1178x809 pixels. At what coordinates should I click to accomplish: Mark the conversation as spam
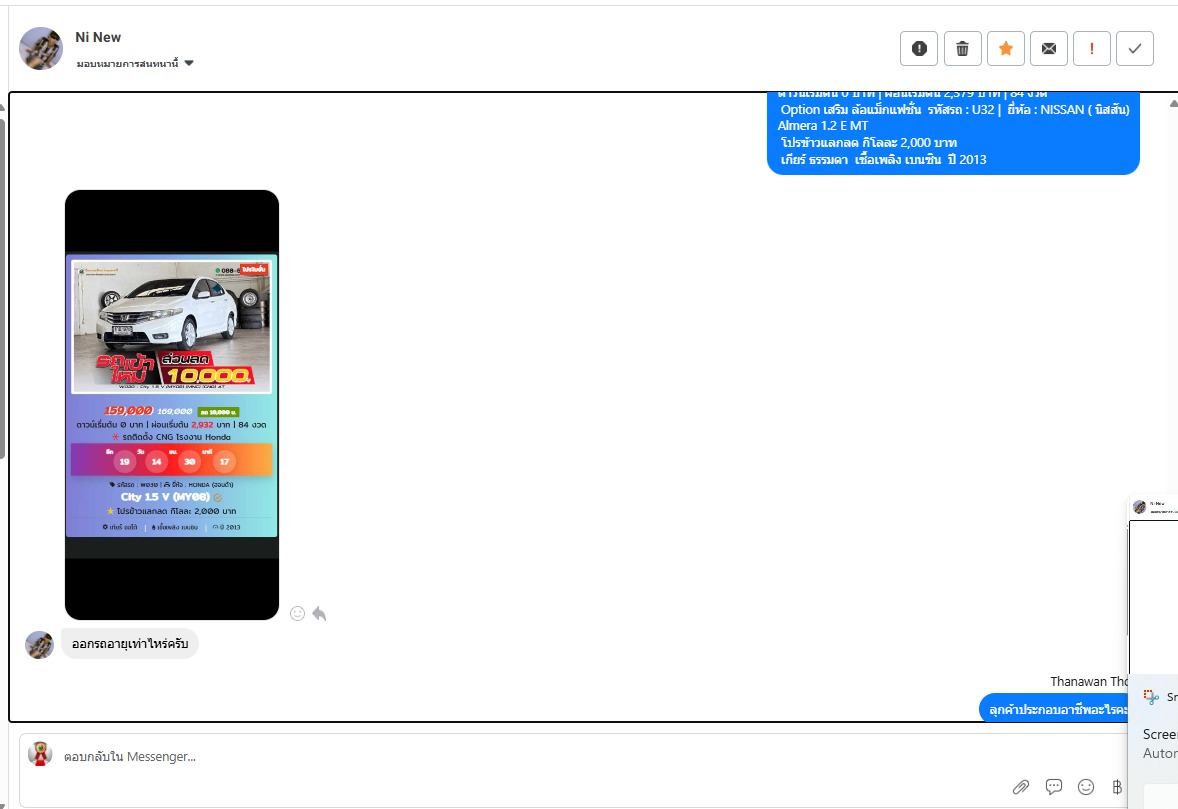(919, 49)
